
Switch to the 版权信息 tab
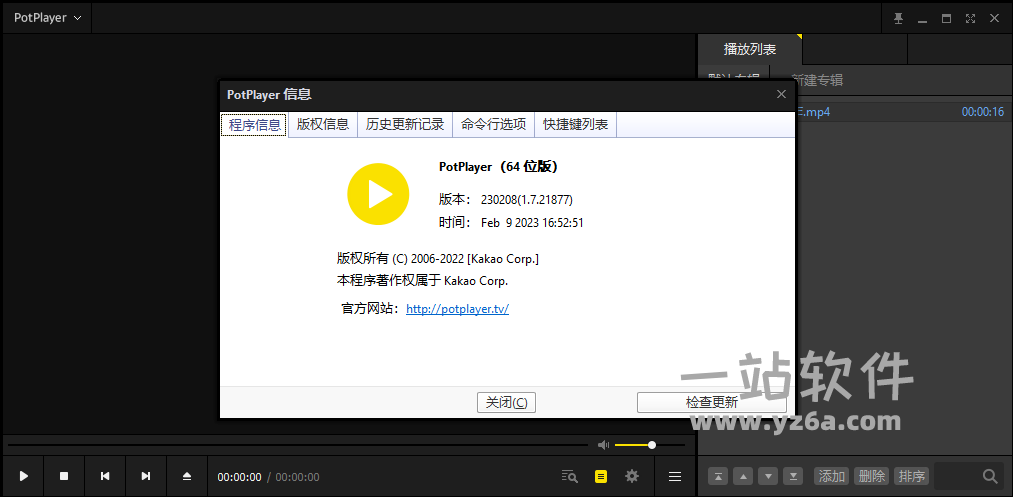[322, 125]
